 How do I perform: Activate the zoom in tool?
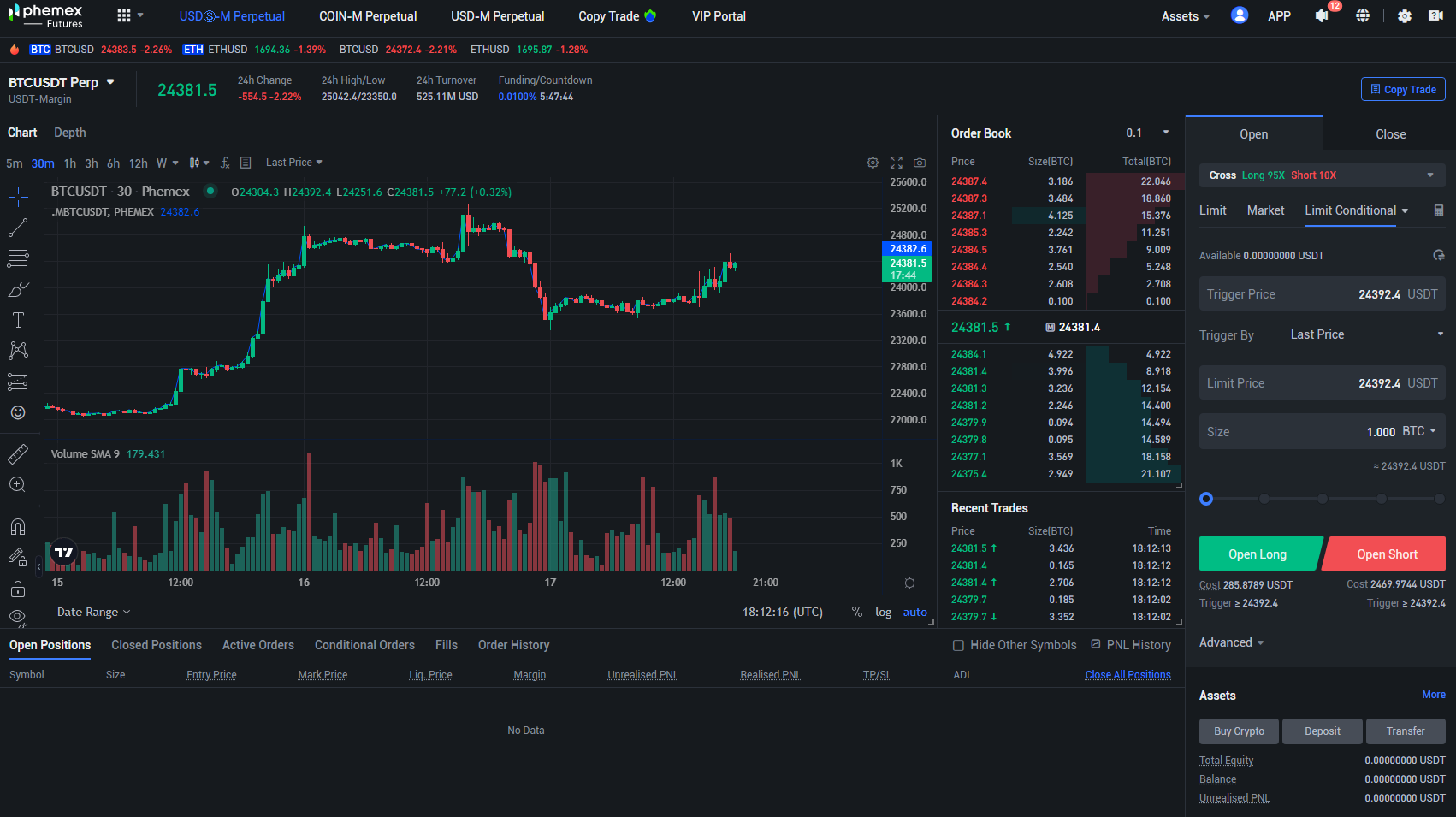[x=18, y=484]
